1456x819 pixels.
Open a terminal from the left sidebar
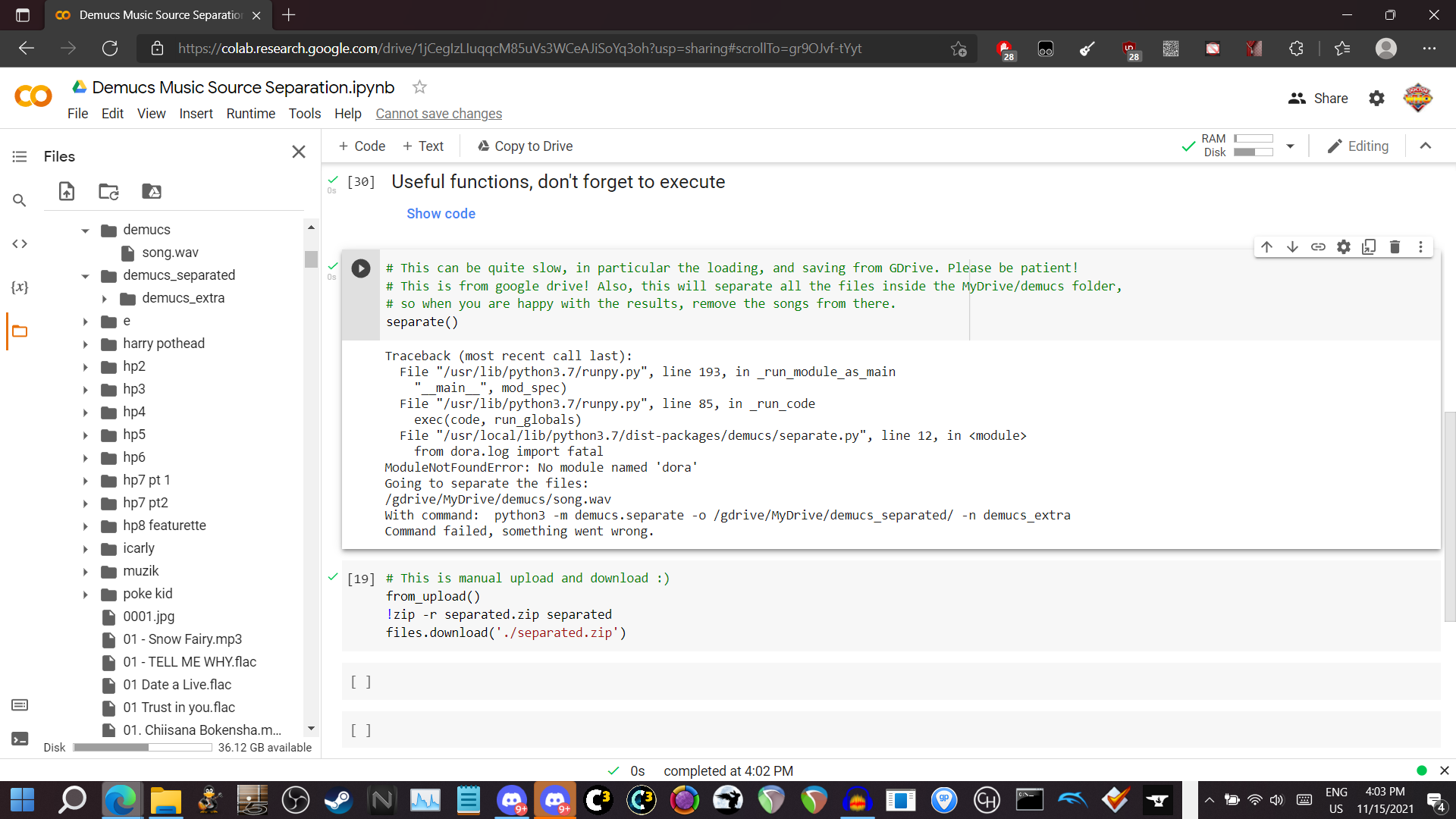coord(20,738)
